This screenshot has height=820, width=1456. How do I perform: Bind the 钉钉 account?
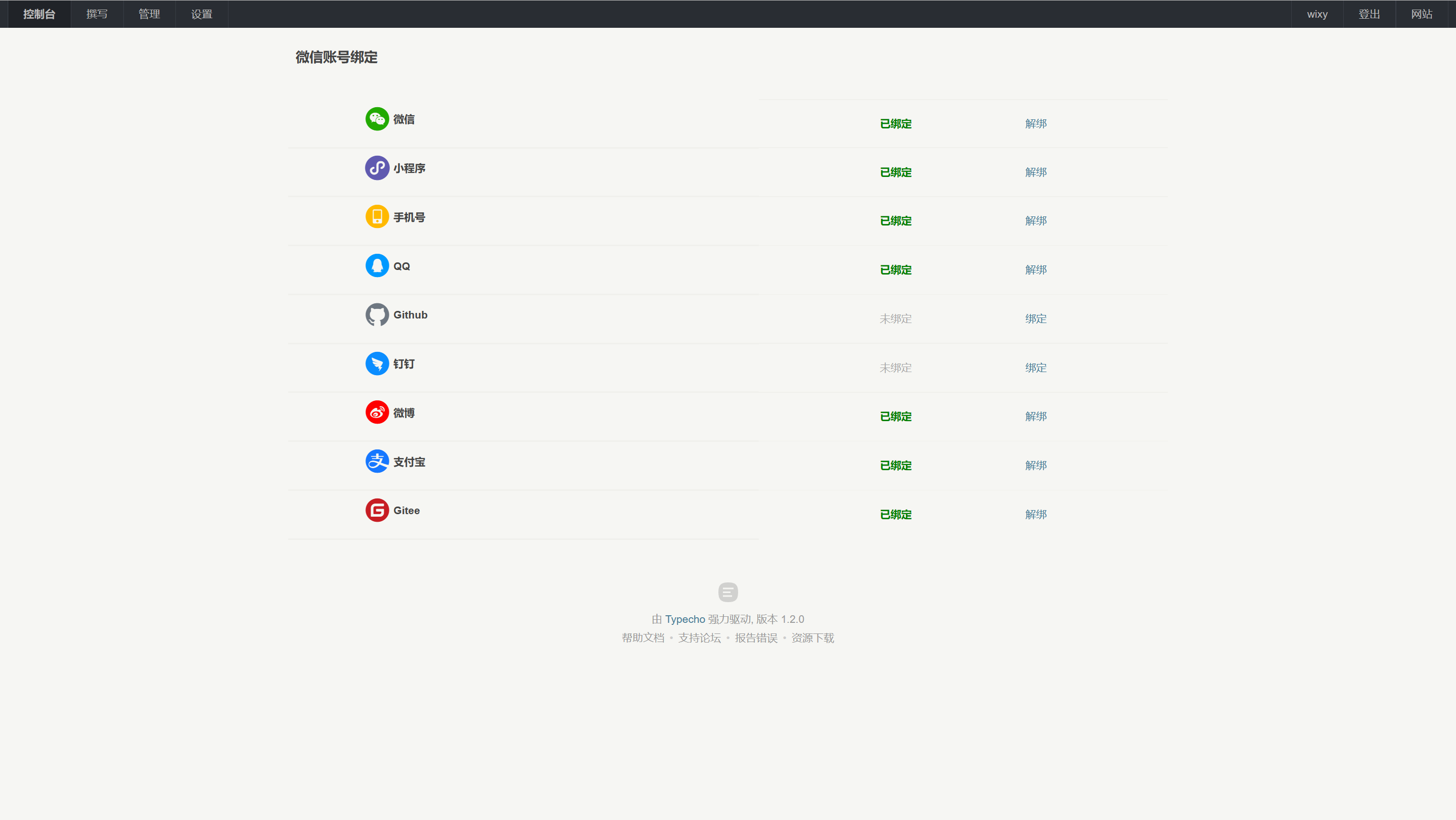click(x=1035, y=368)
